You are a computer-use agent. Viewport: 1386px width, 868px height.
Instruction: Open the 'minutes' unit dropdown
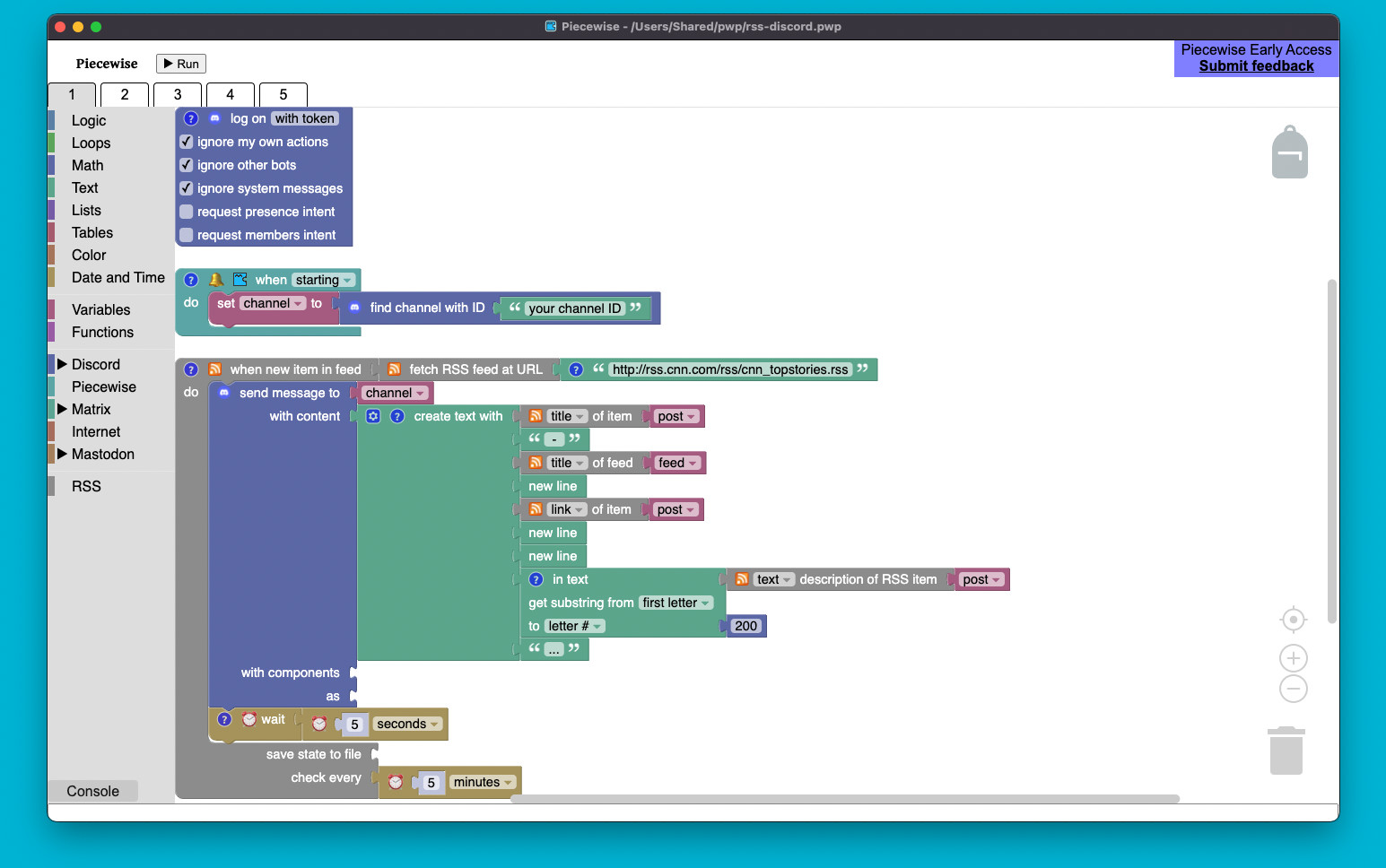pos(483,782)
